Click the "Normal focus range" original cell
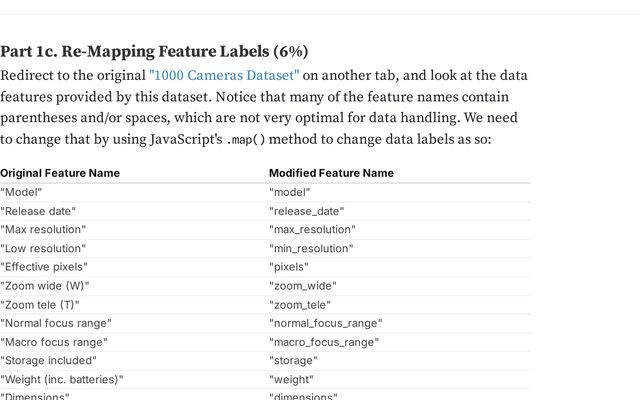This screenshot has width=640, height=400. click(56, 323)
